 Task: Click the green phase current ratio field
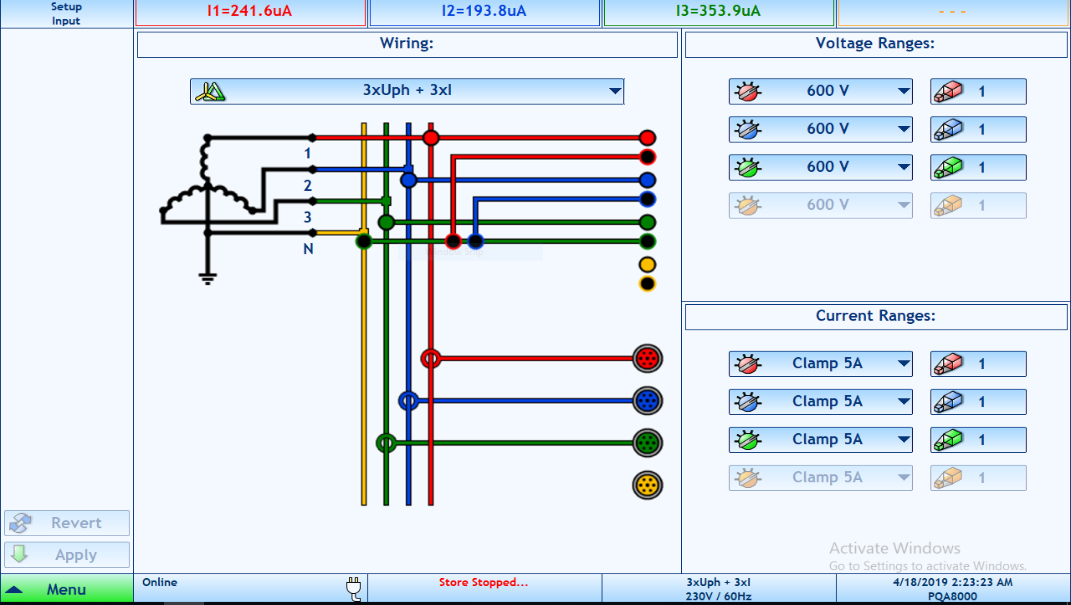pyautogui.click(x=978, y=439)
